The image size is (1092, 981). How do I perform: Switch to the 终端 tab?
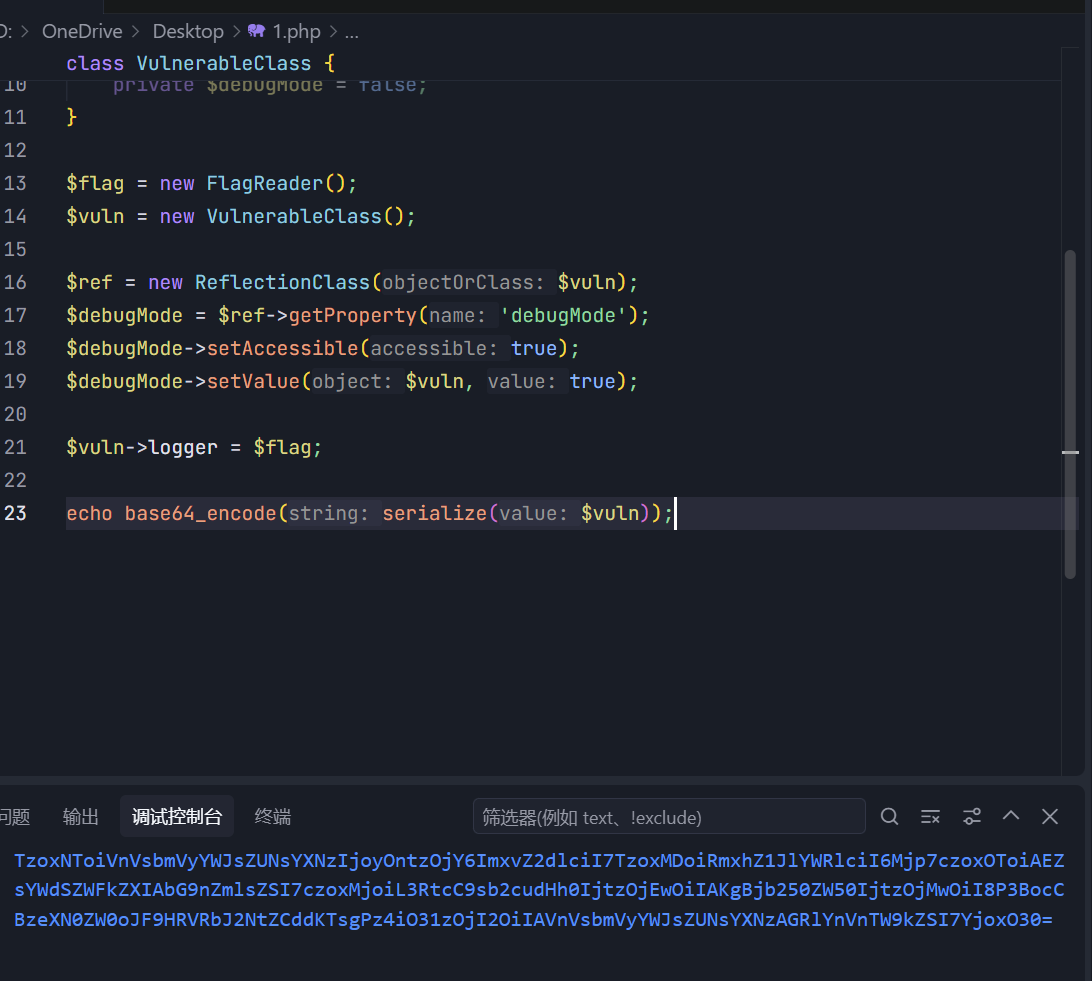(273, 817)
